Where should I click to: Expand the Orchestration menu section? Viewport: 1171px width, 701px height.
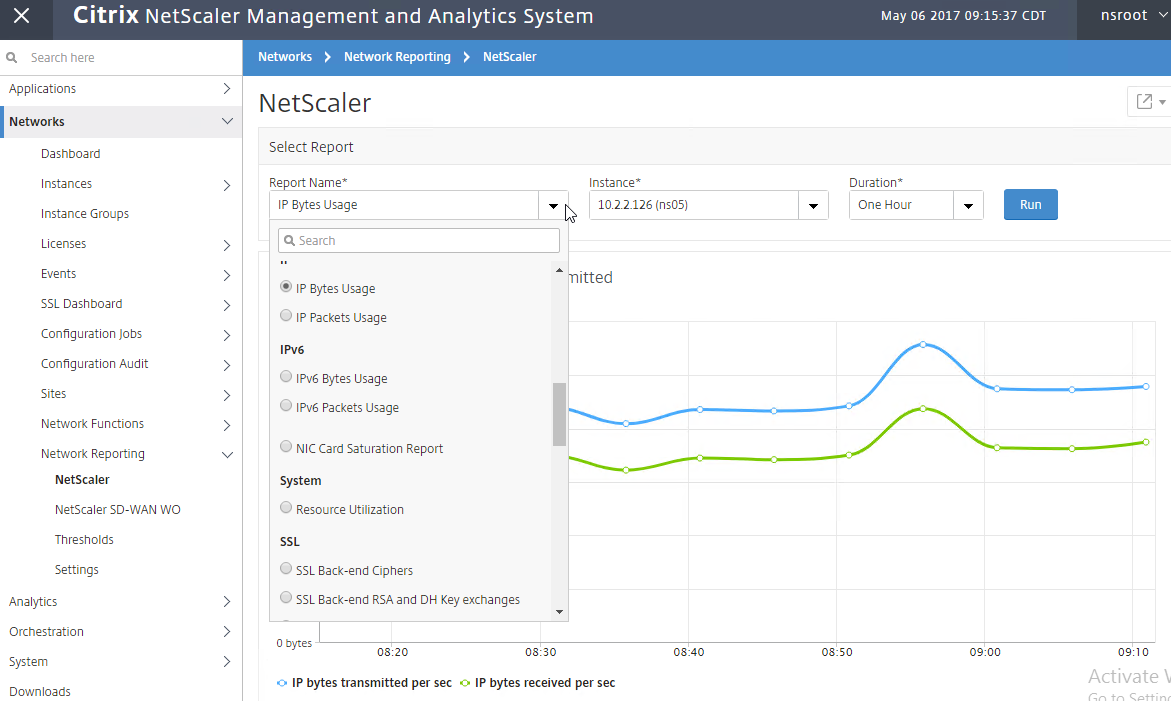point(227,632)
